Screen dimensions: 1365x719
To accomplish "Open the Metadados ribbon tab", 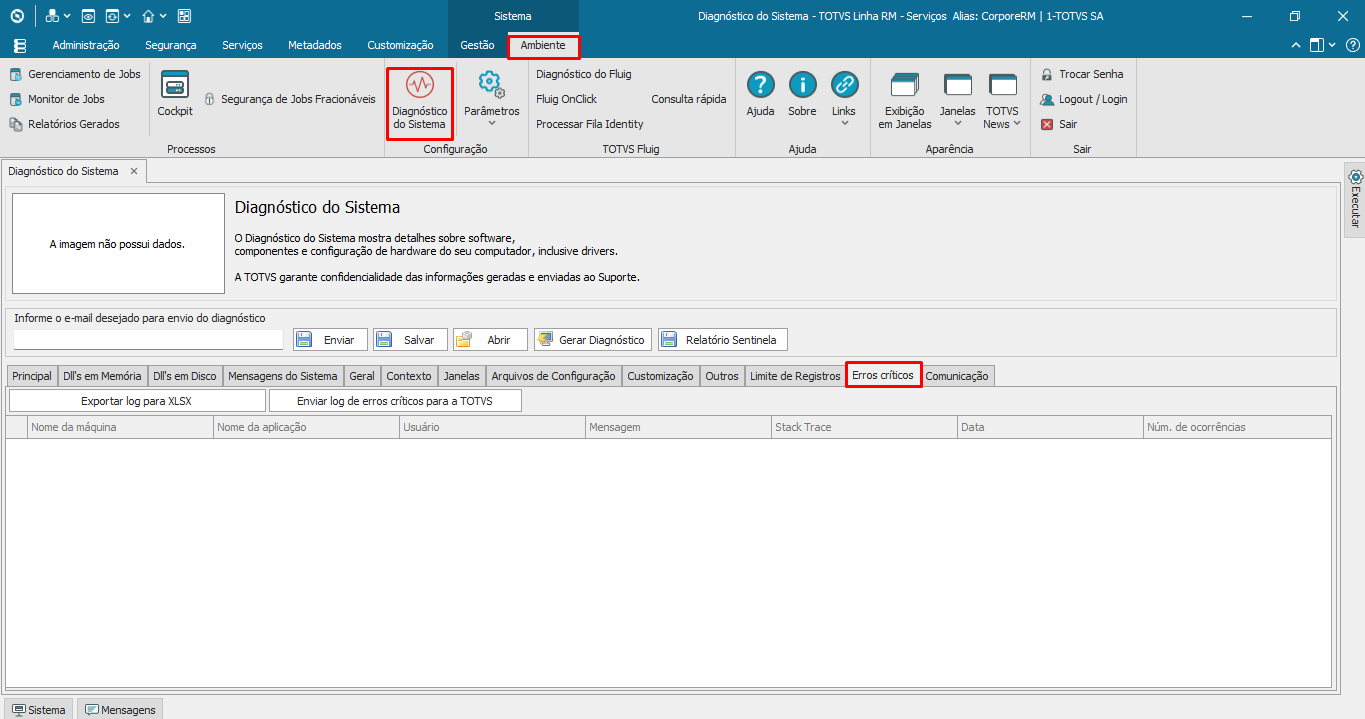I will click(315, 45).
